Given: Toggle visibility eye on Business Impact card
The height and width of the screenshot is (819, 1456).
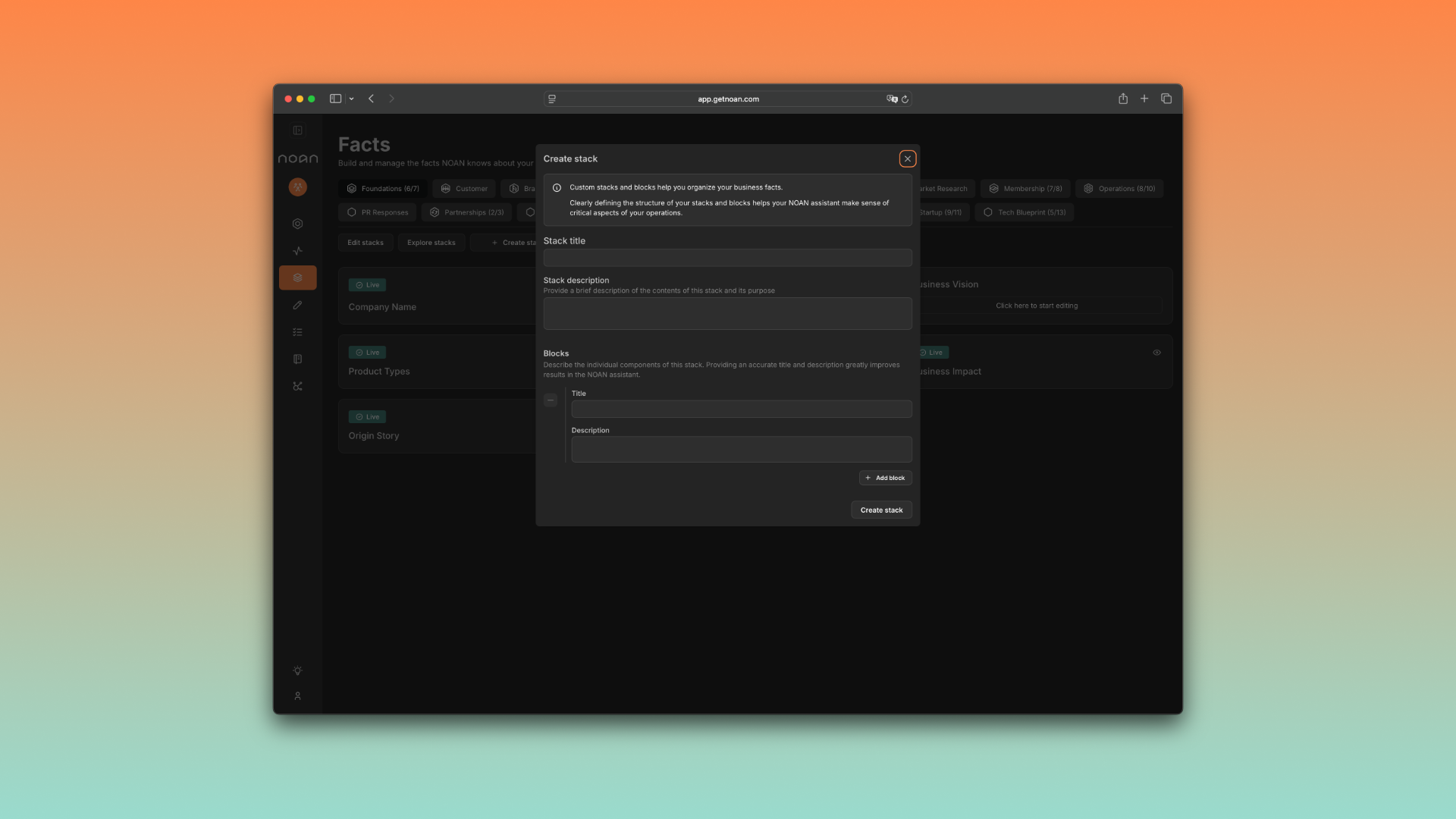Looking at the screenshot, I should (1156, 353).
